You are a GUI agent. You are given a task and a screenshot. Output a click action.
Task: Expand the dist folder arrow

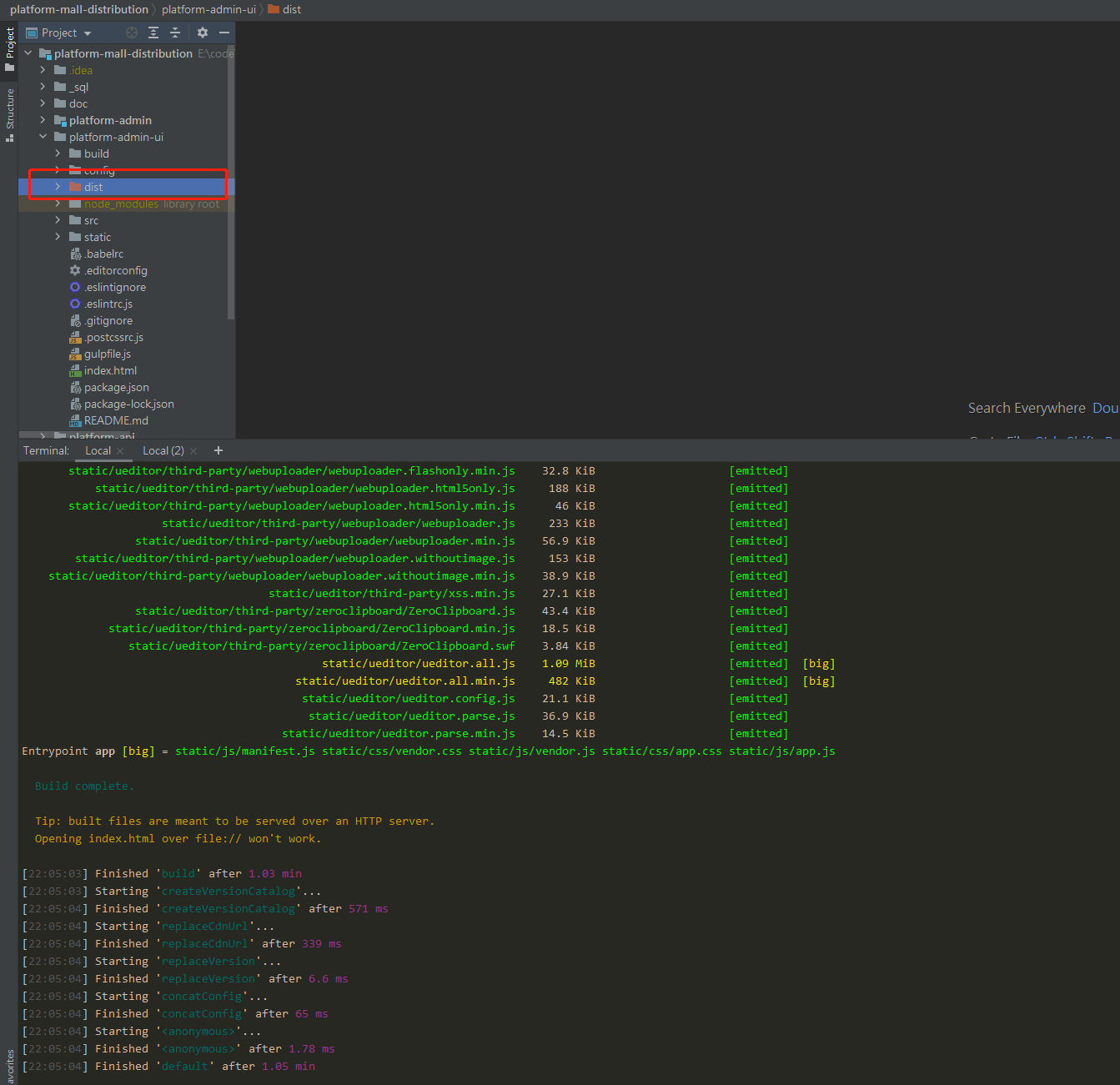tap(58, 187)
